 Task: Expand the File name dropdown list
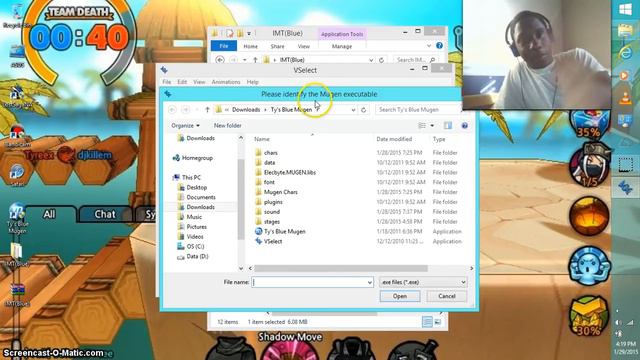pos(369,282)
